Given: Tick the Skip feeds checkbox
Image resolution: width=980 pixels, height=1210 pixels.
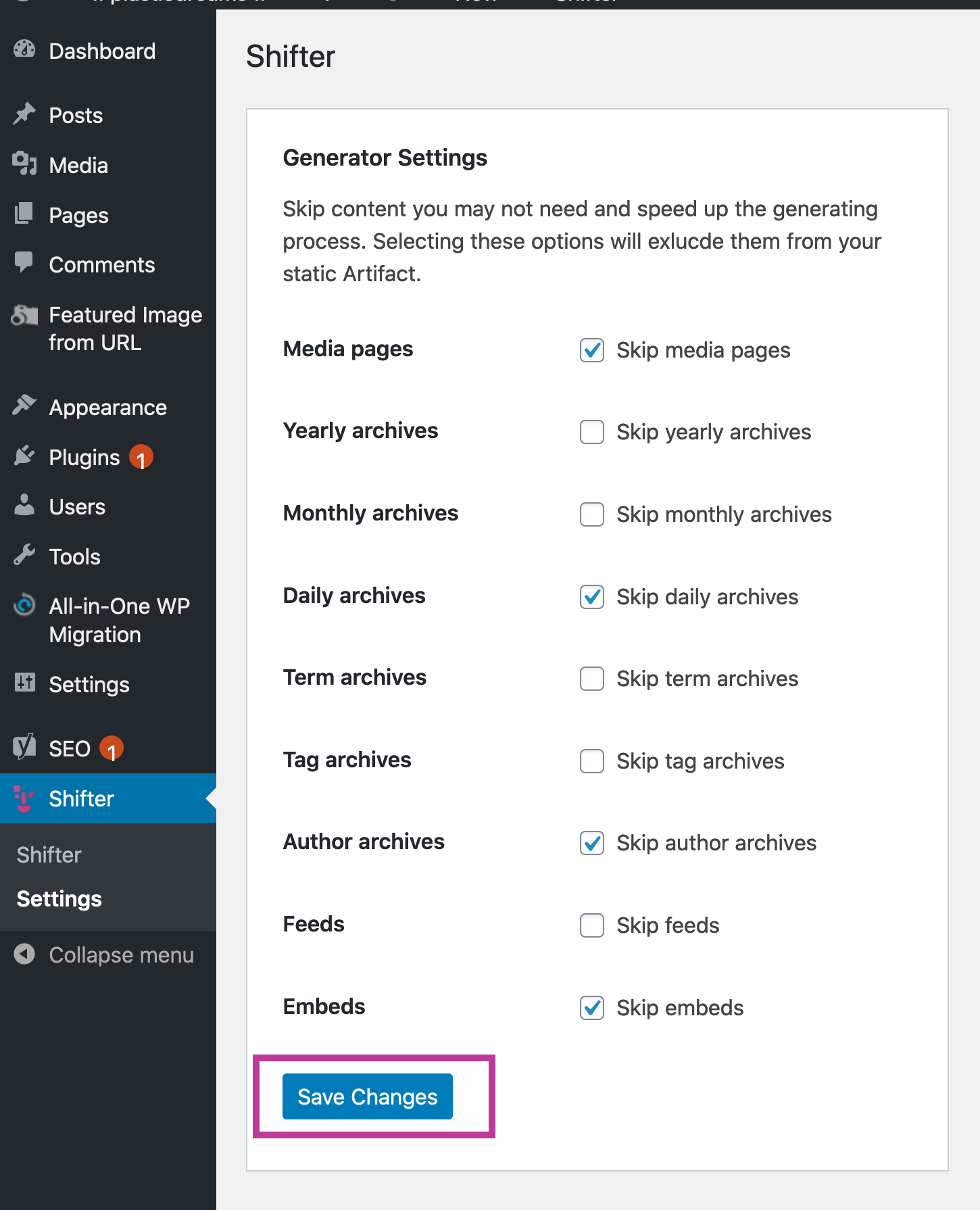Looking at the screenshot, I should pos(592,925).
